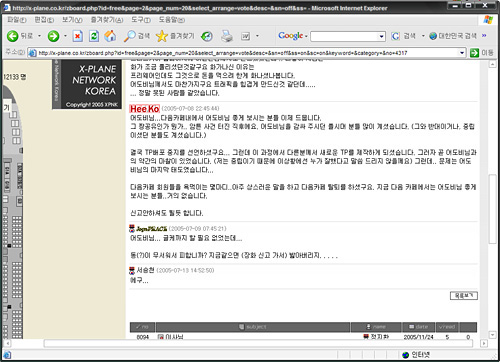This screenshot has width=500, height=362.
Task: Click the Edit with Word icon
Action: pos(245,36)
